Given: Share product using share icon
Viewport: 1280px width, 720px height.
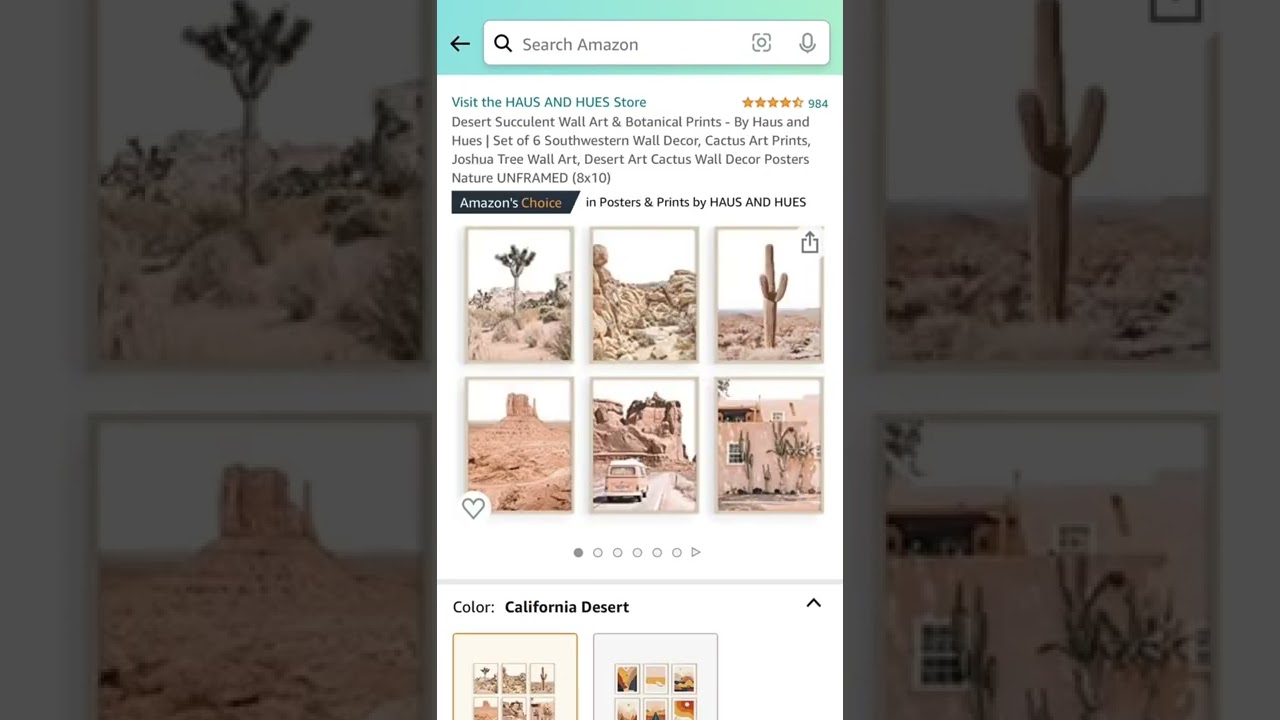Looking at the screenshot, I should point(810,243).
